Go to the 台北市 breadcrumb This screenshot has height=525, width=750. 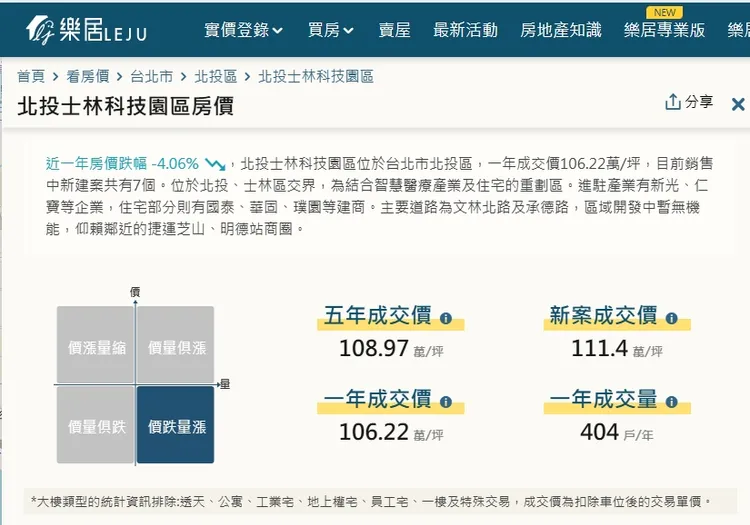point(152,76)
